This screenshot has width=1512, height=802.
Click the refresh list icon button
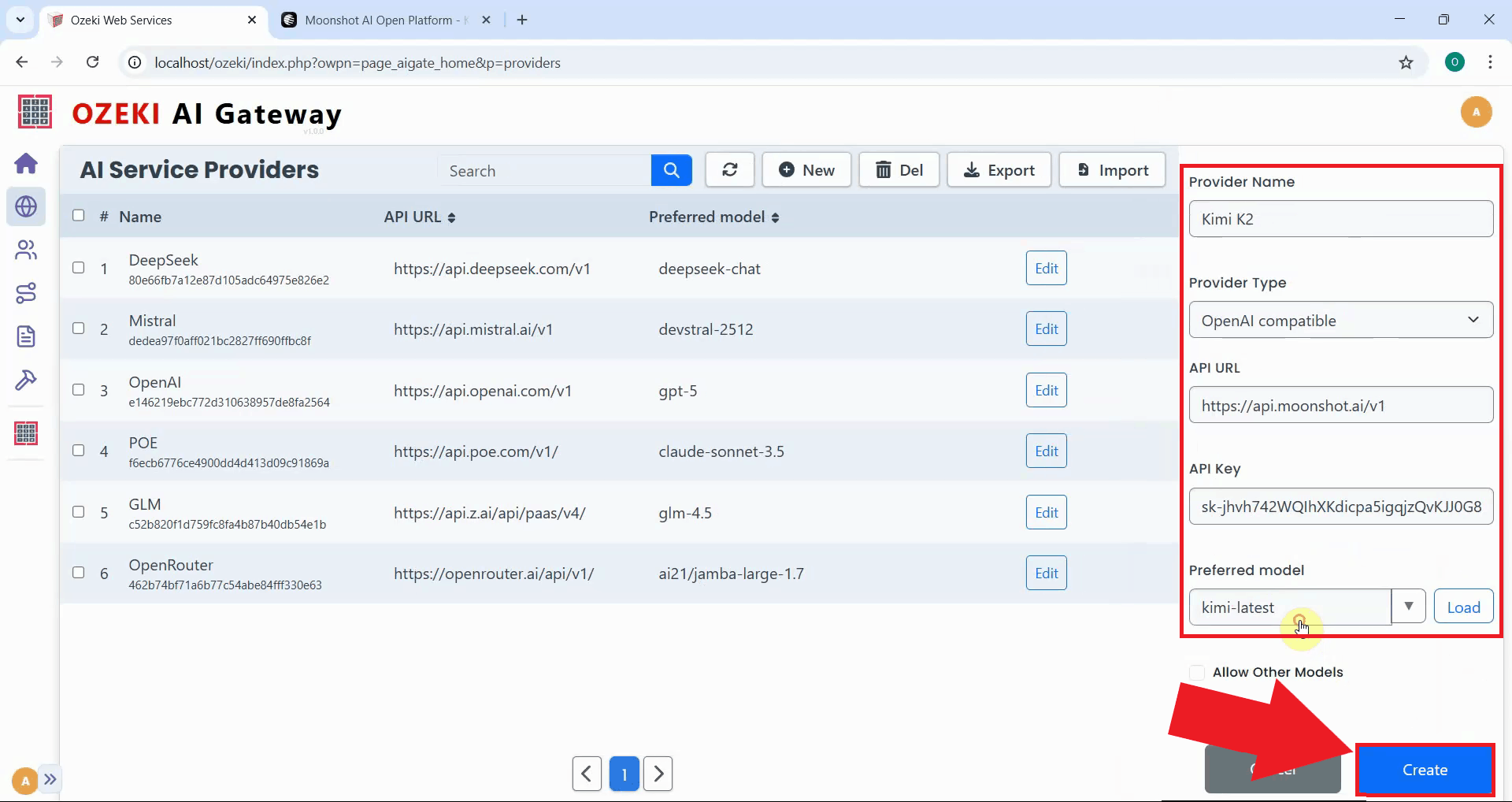pos(729,170)
